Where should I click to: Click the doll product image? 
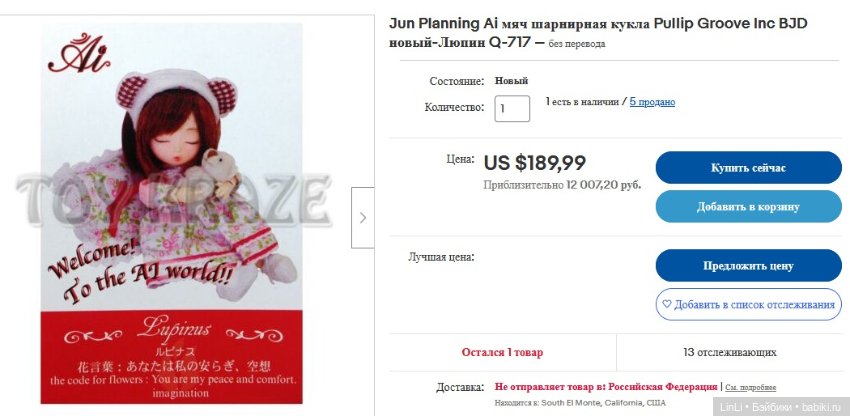[171, 213]
